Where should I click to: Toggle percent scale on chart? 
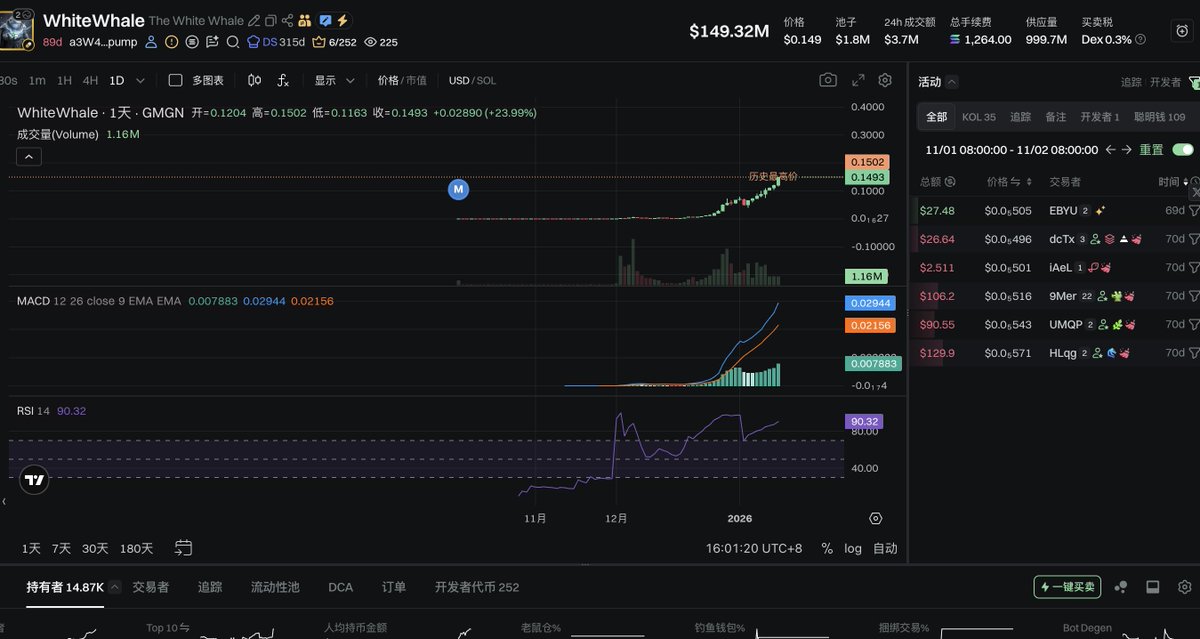point(827,548)
